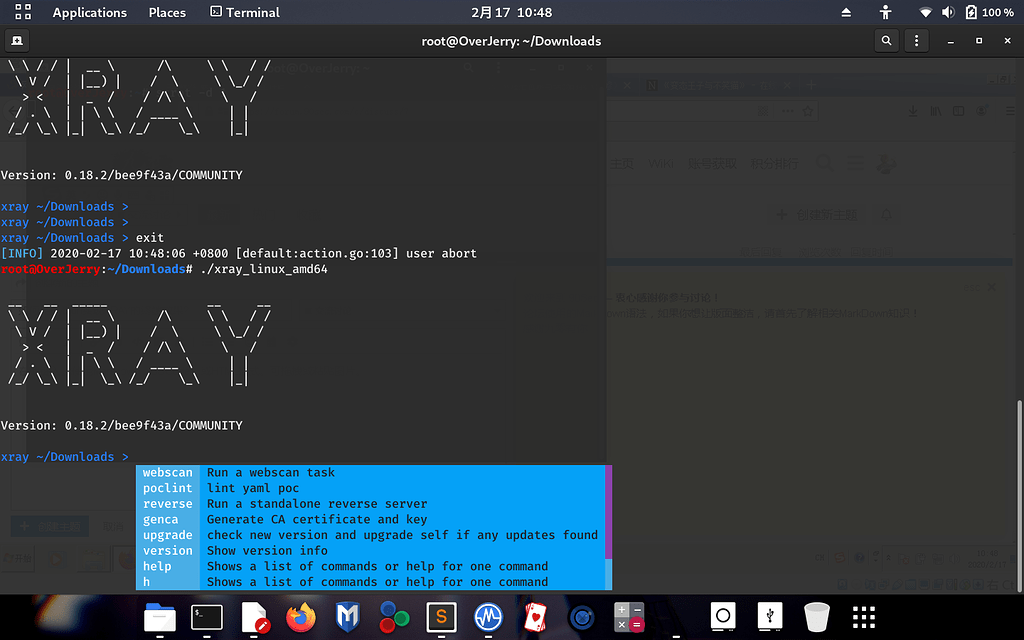The image size is (1024, 640).
Task: Open the Calculator app from the dock
Action: [628, 617]
